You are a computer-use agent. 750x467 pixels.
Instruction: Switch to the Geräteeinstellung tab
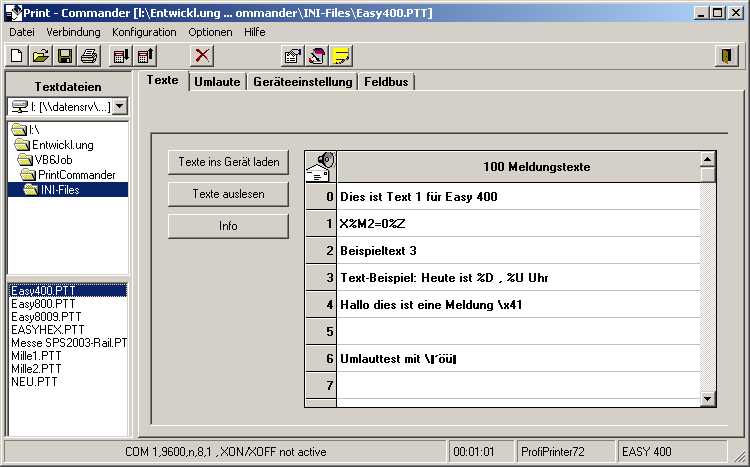[302, 82]
